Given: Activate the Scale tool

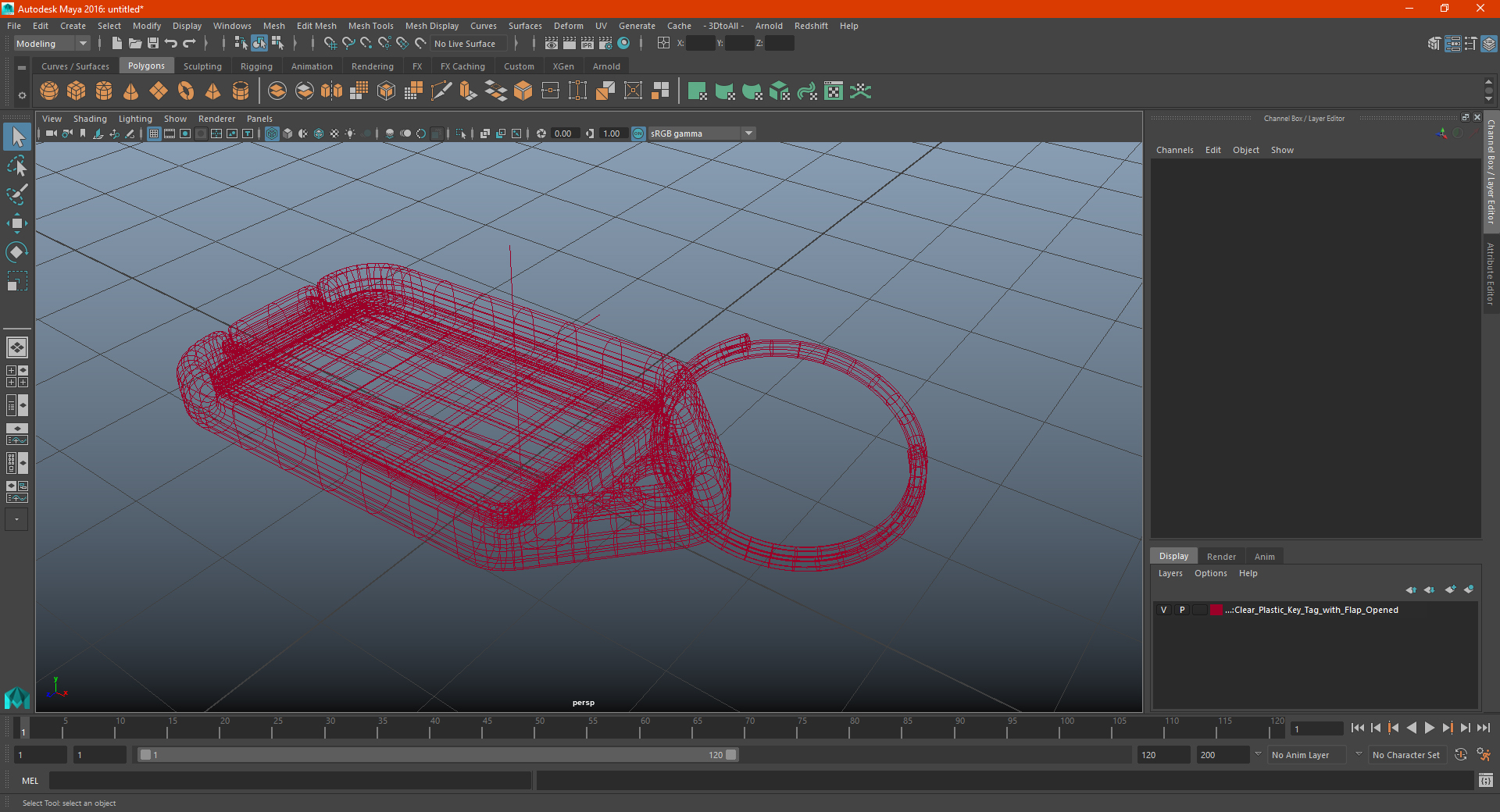Looking at the screenshot, I should (16, 280).
